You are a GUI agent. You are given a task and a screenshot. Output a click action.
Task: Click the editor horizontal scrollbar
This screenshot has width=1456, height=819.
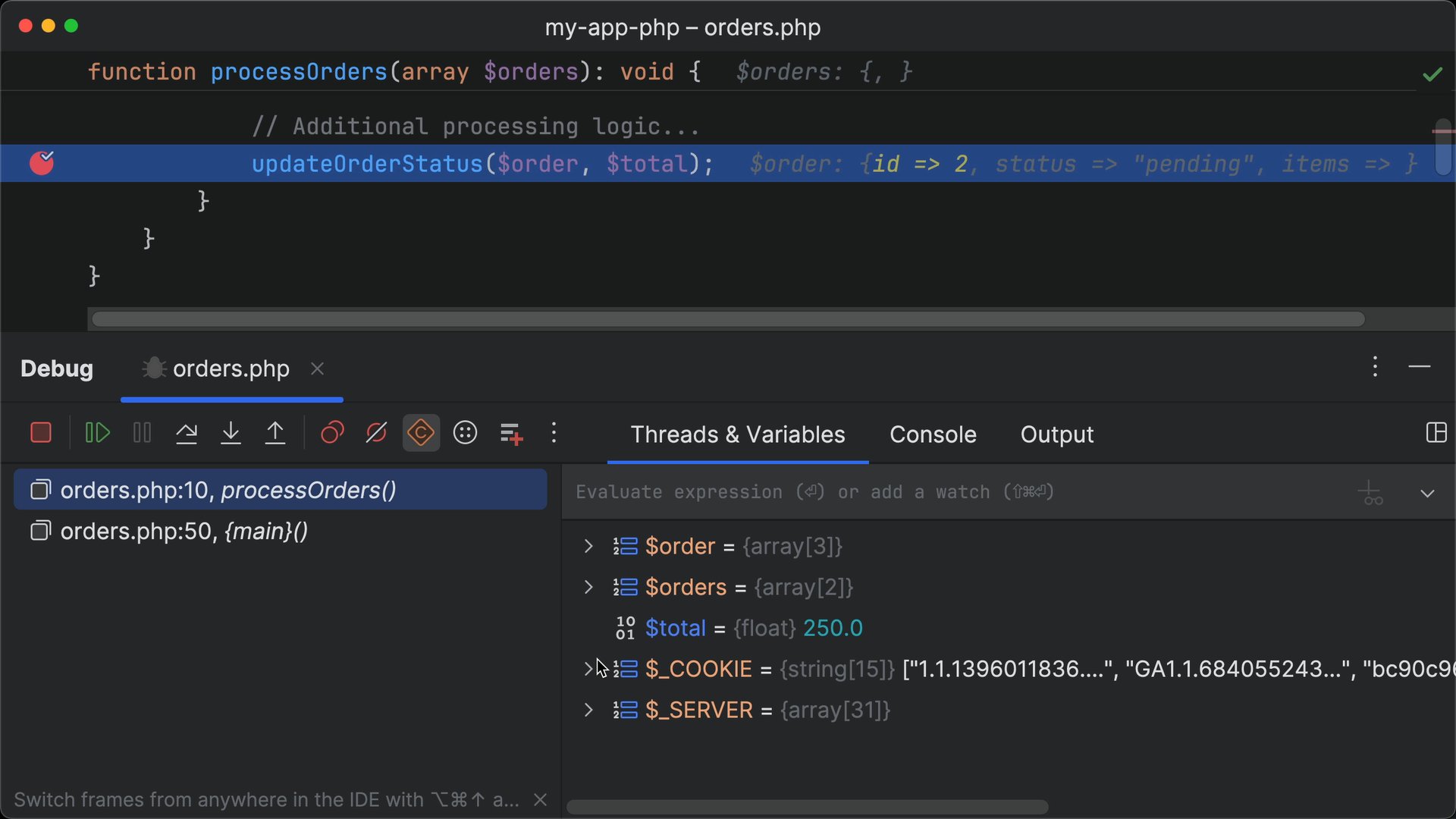click(728, 319)
